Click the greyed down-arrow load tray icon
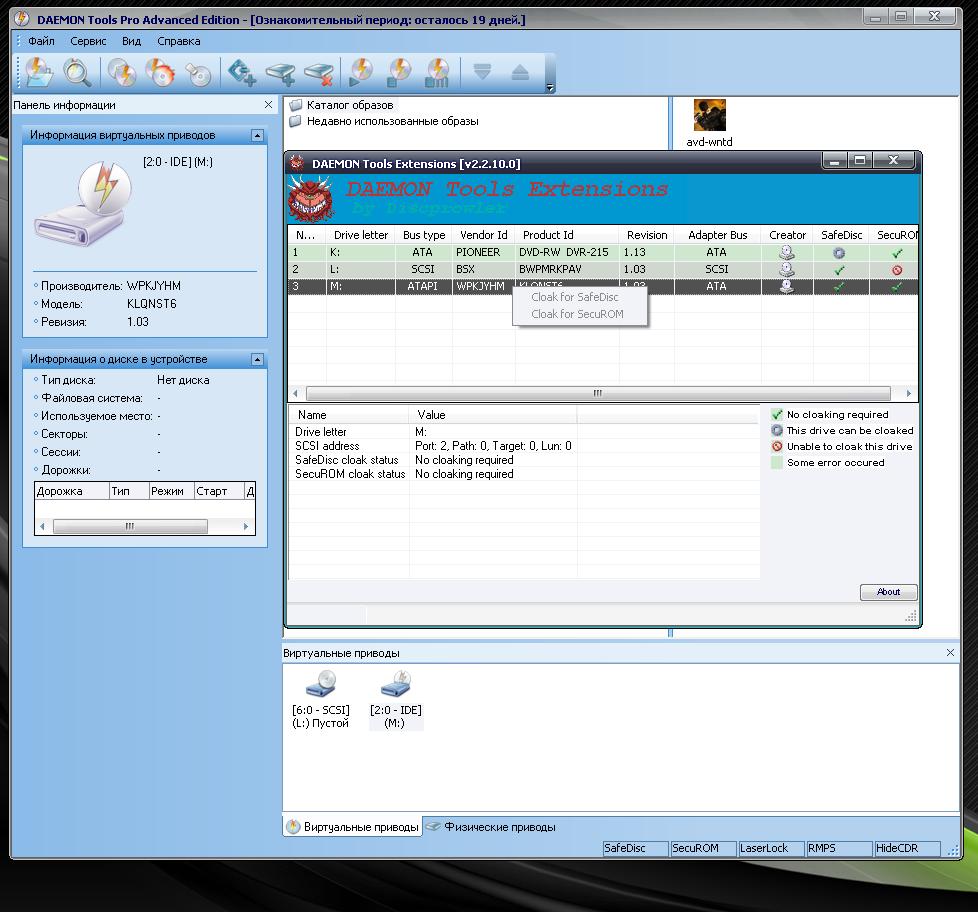Image resolution: width=978 pixels, height=912 pixels. [x=482, y=72]
